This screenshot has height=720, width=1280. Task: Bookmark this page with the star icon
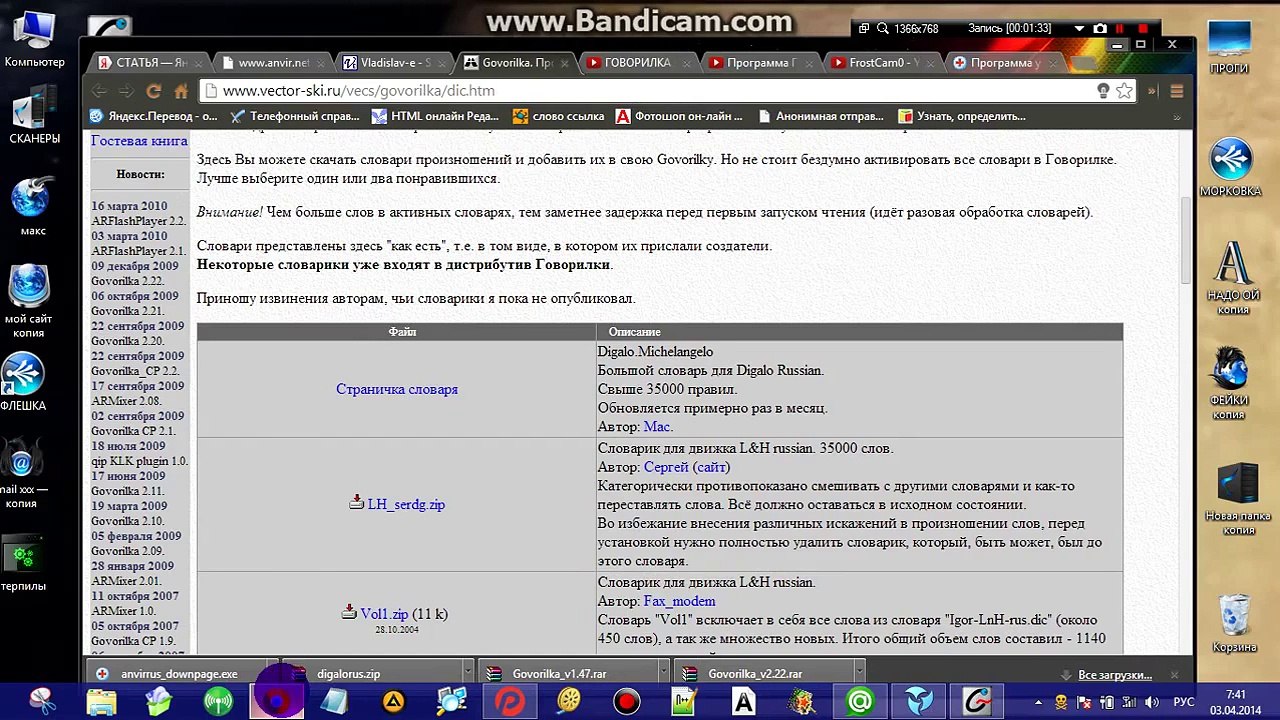click(1124, 91)
